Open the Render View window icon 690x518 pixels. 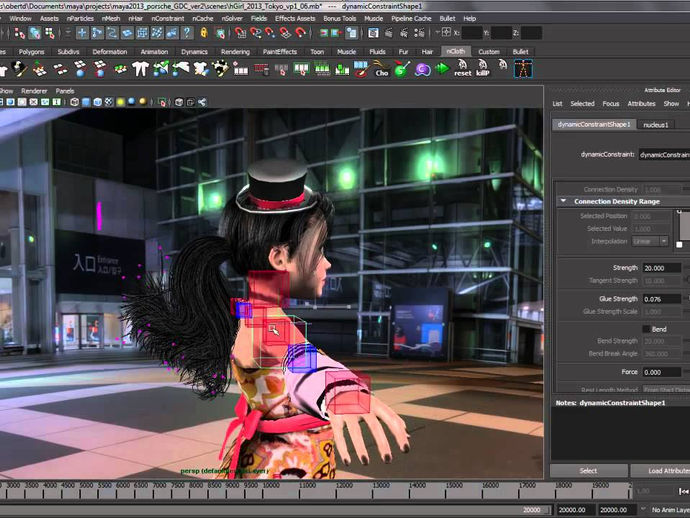click(x=373, y=33)
